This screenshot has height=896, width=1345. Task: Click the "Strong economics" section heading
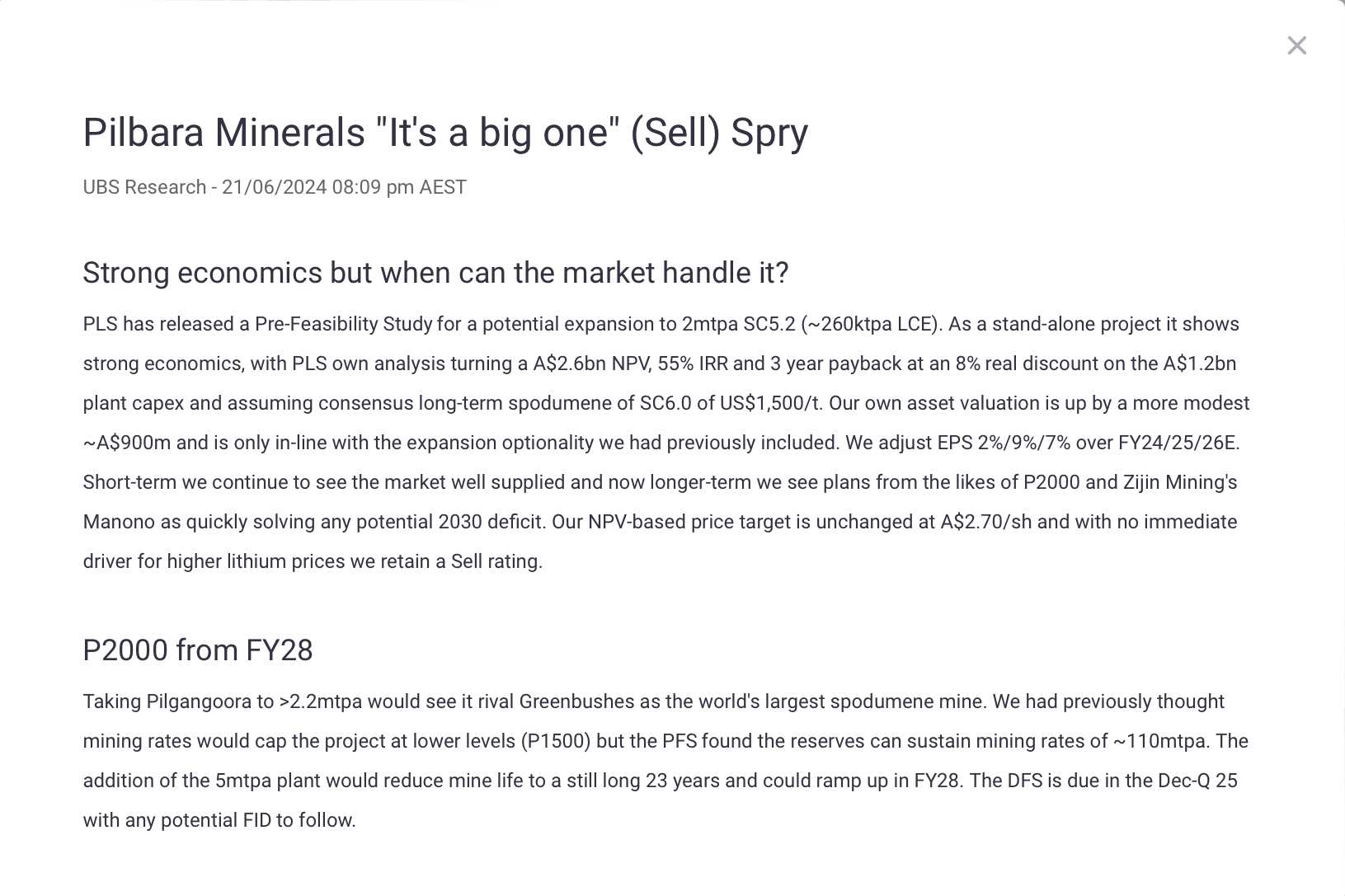pyautogui.click(x=435, y=273)
